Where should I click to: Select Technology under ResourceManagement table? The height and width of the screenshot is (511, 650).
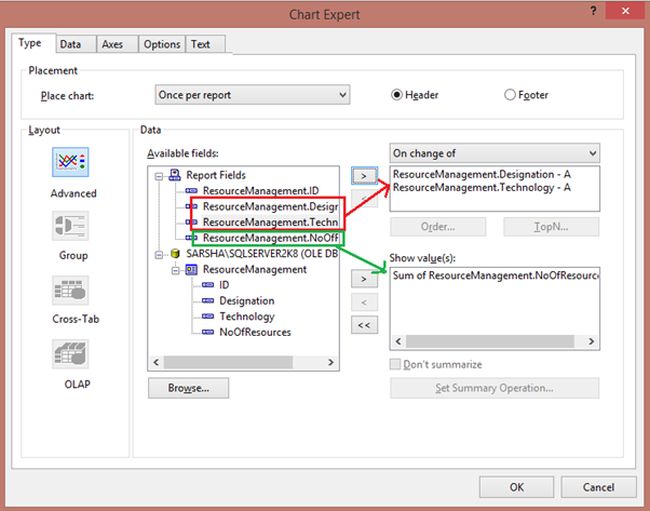(x=247, y=316)
